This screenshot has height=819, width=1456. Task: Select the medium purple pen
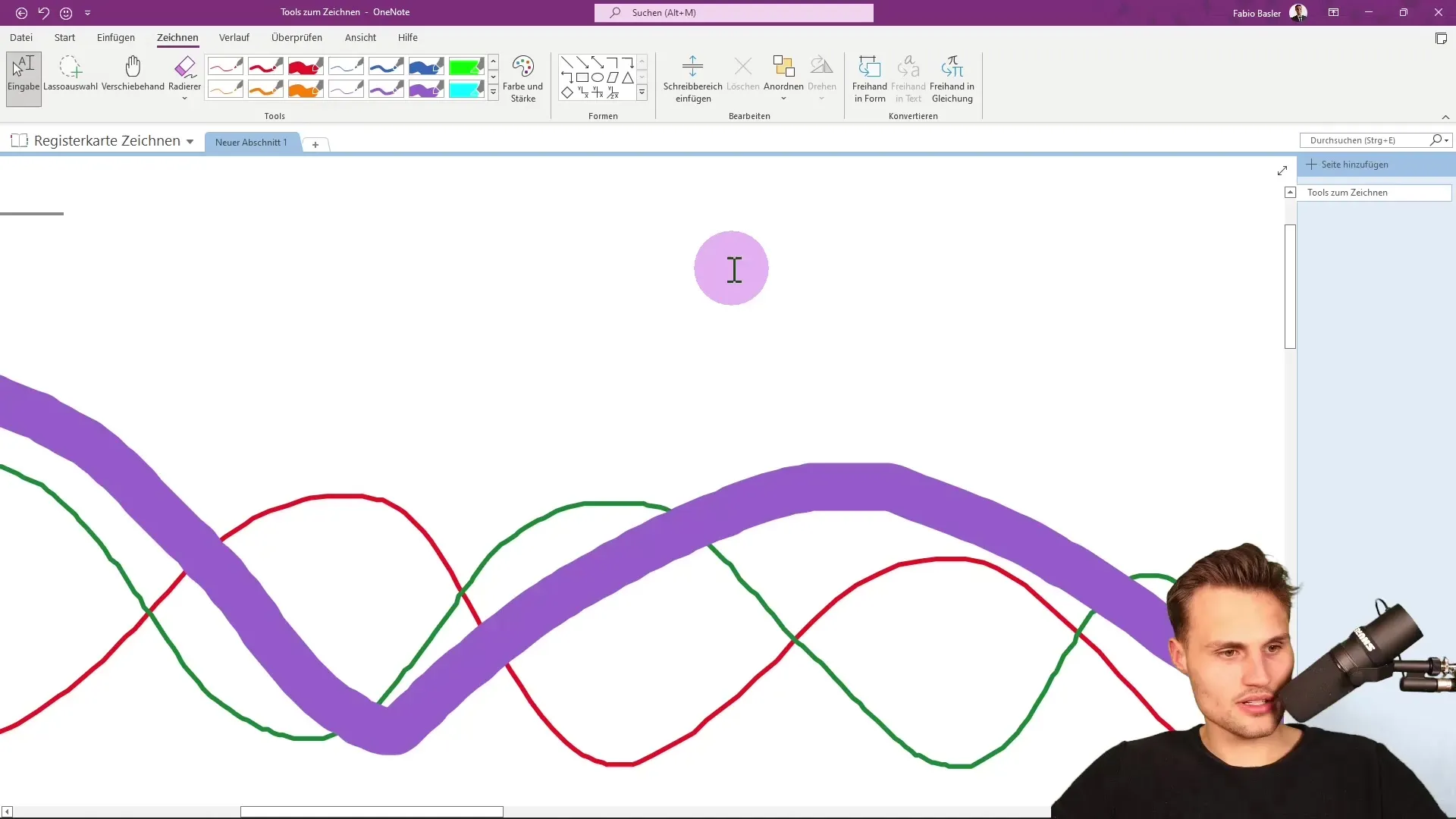click(x=386, y=89)
